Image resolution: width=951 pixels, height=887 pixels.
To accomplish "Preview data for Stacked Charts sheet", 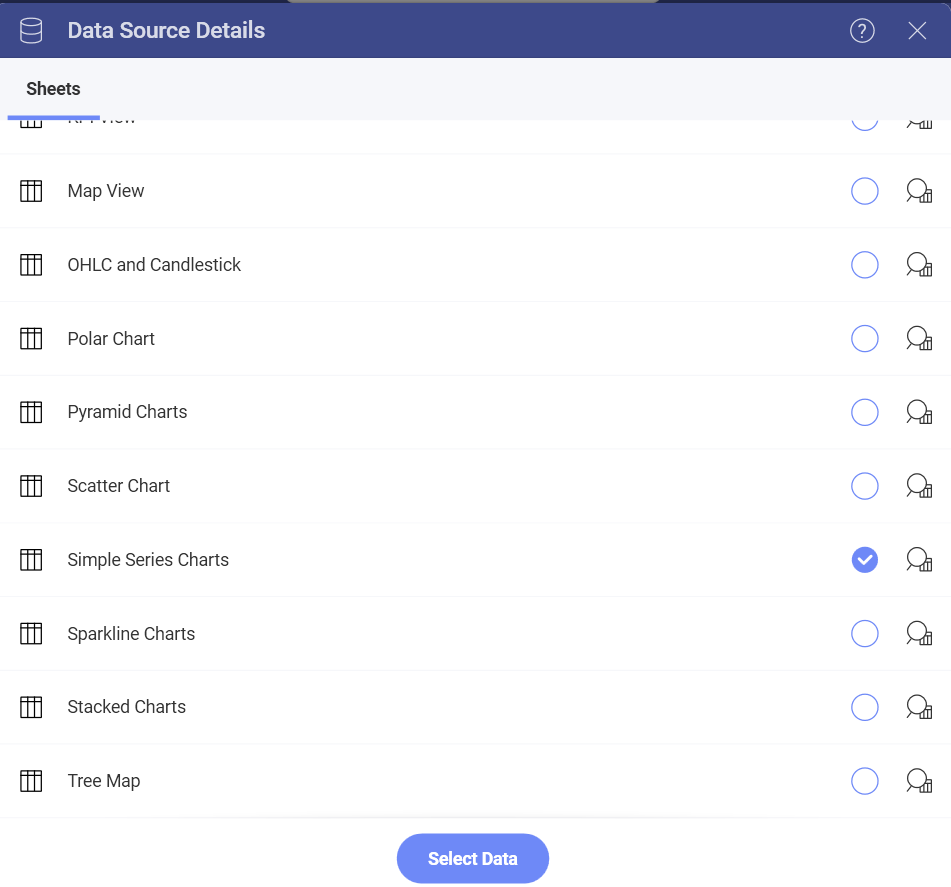I will click(x=919, y=707).
